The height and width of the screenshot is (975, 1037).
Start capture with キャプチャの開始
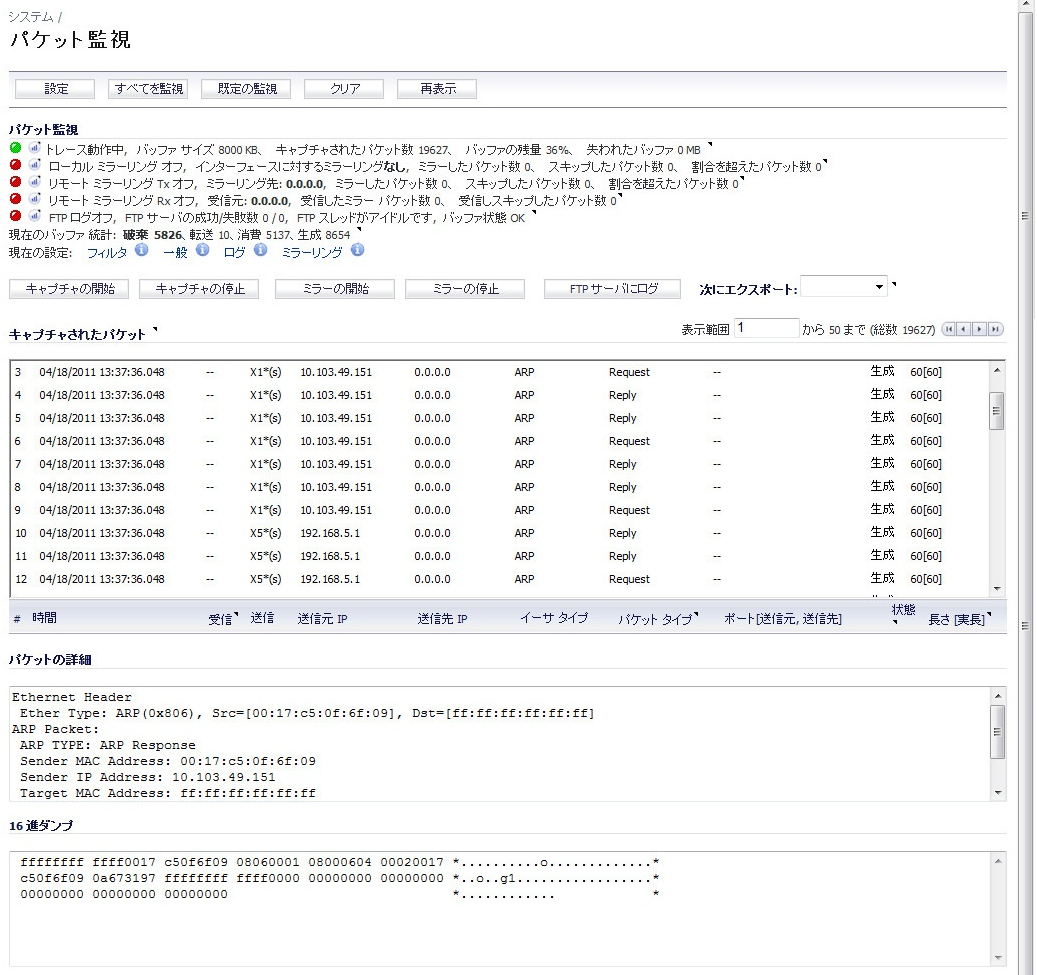click(69, 289)
